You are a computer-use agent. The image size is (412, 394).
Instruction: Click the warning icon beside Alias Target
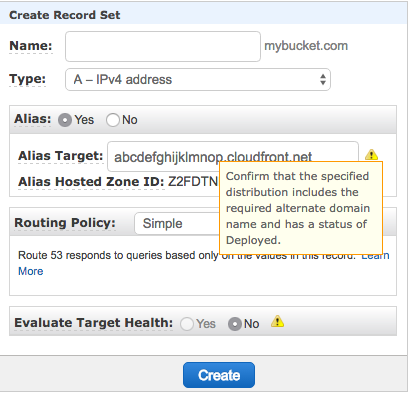[x=371, y=155]
